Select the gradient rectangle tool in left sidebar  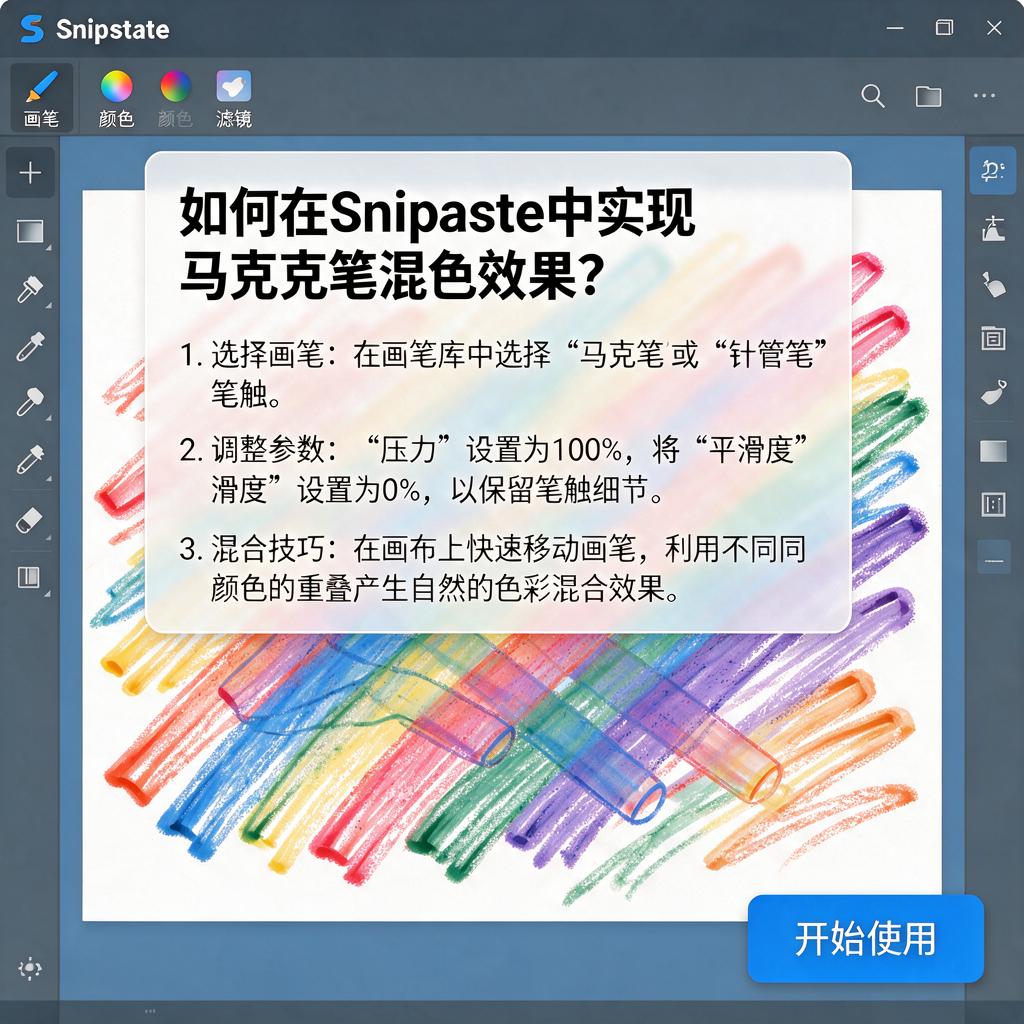pos(30,231)
